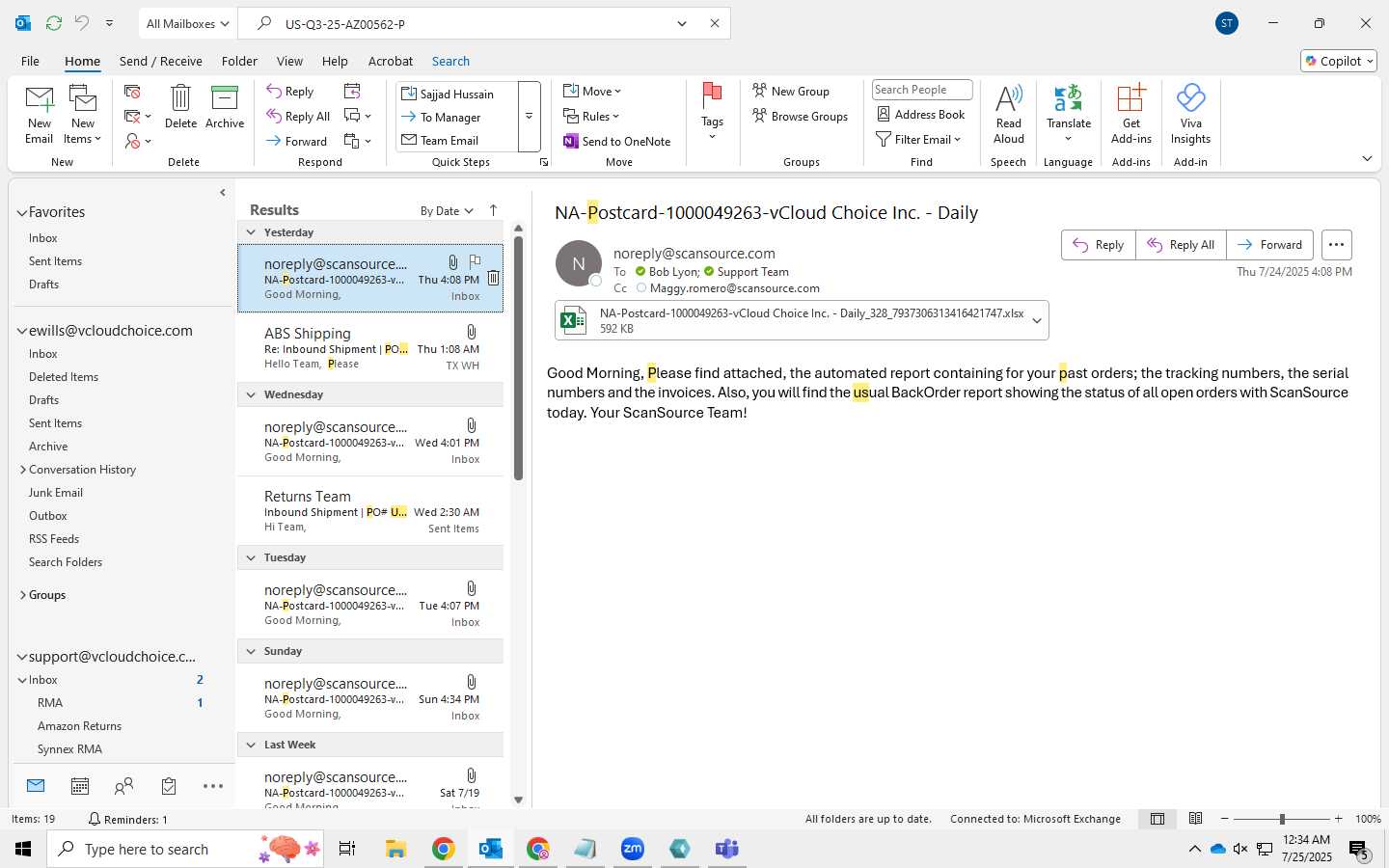Expand the Conversation History folder
The image size is (1389, 868).
[23, 470]
